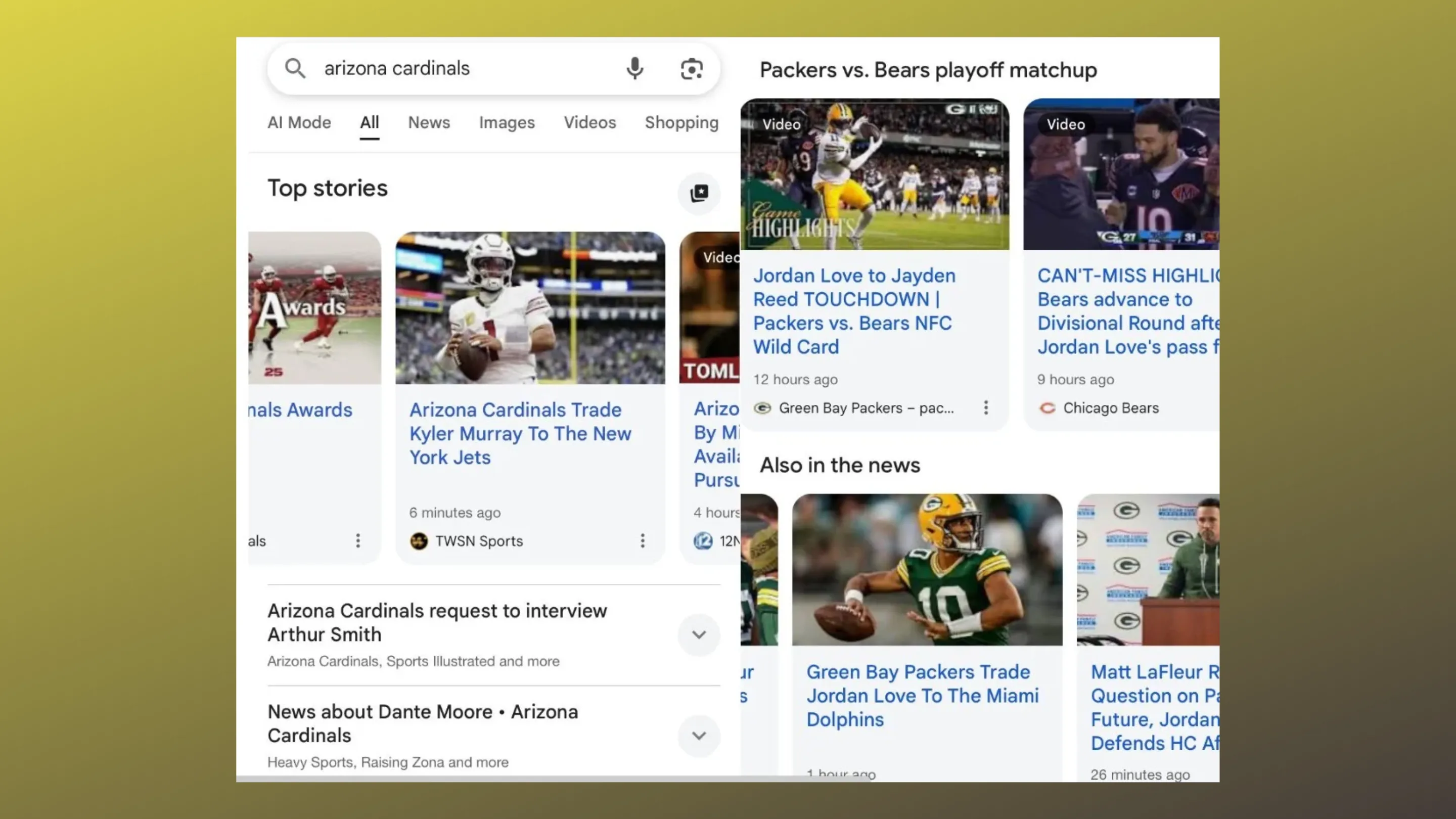This screenshot has height=819, width=1456.
Task: Switch to the Images tab
Action: [x=507, y=123]
